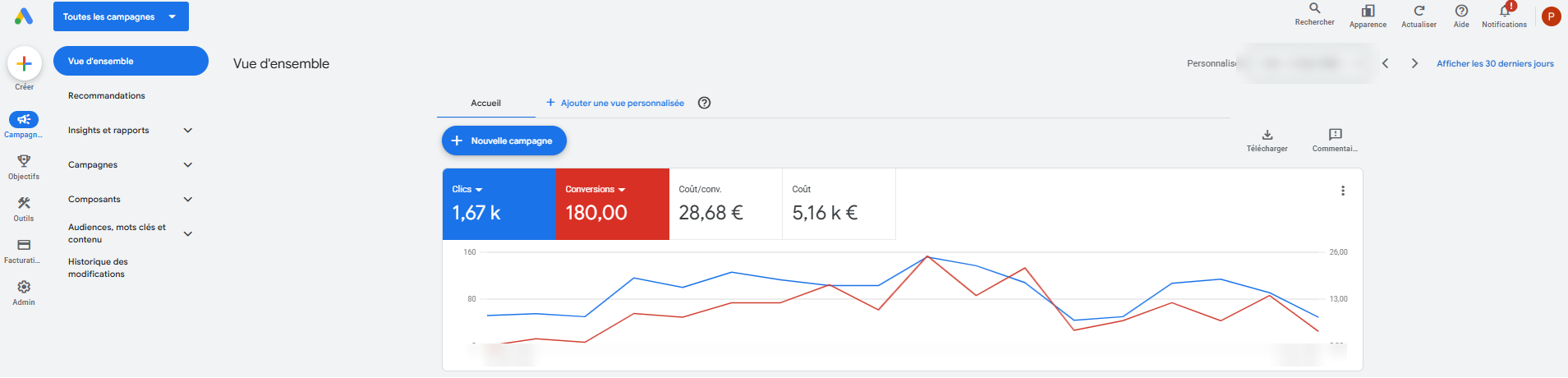The image size is (1568, 378).
Task: Click the 26,00 right axis label
Action: click(x=1339, y=252)
